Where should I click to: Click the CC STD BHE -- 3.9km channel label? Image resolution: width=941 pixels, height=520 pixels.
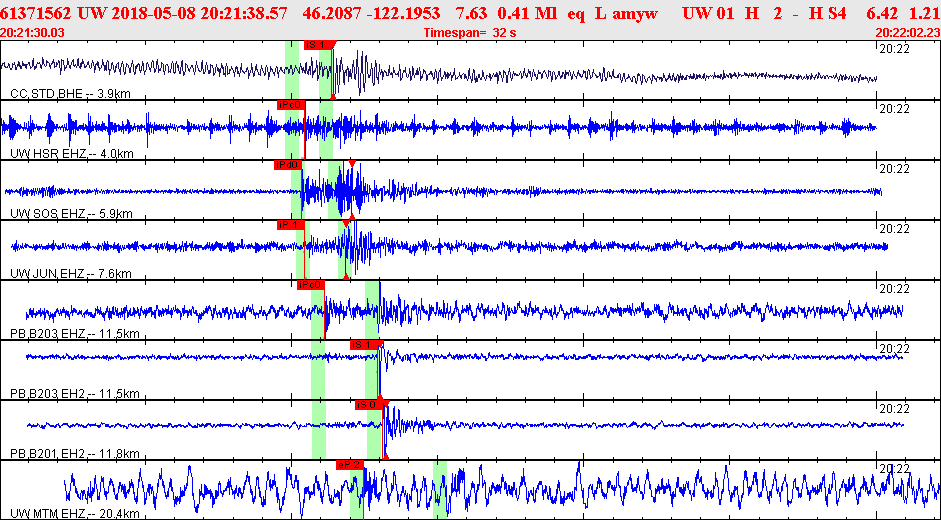[71, 94]
